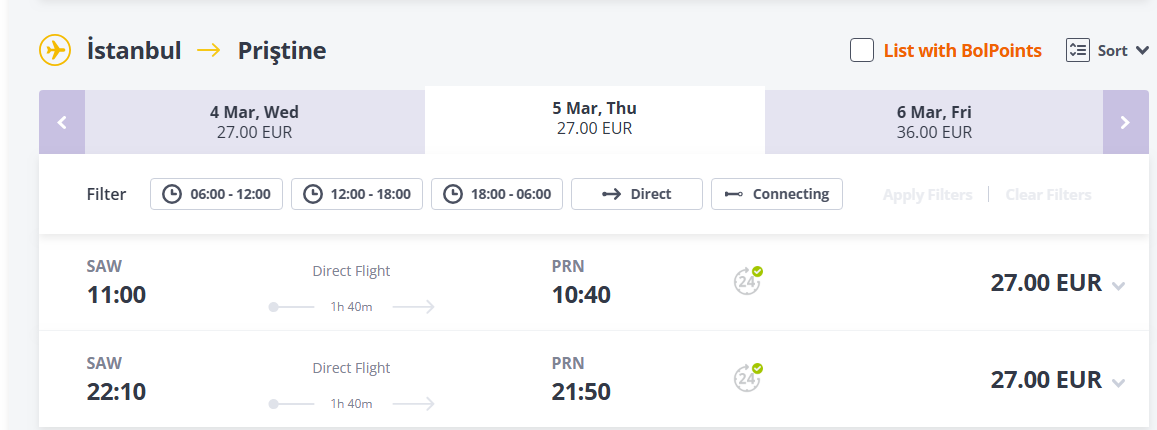
Task: Filter by Connecting flights
Action: coord(777,194)
